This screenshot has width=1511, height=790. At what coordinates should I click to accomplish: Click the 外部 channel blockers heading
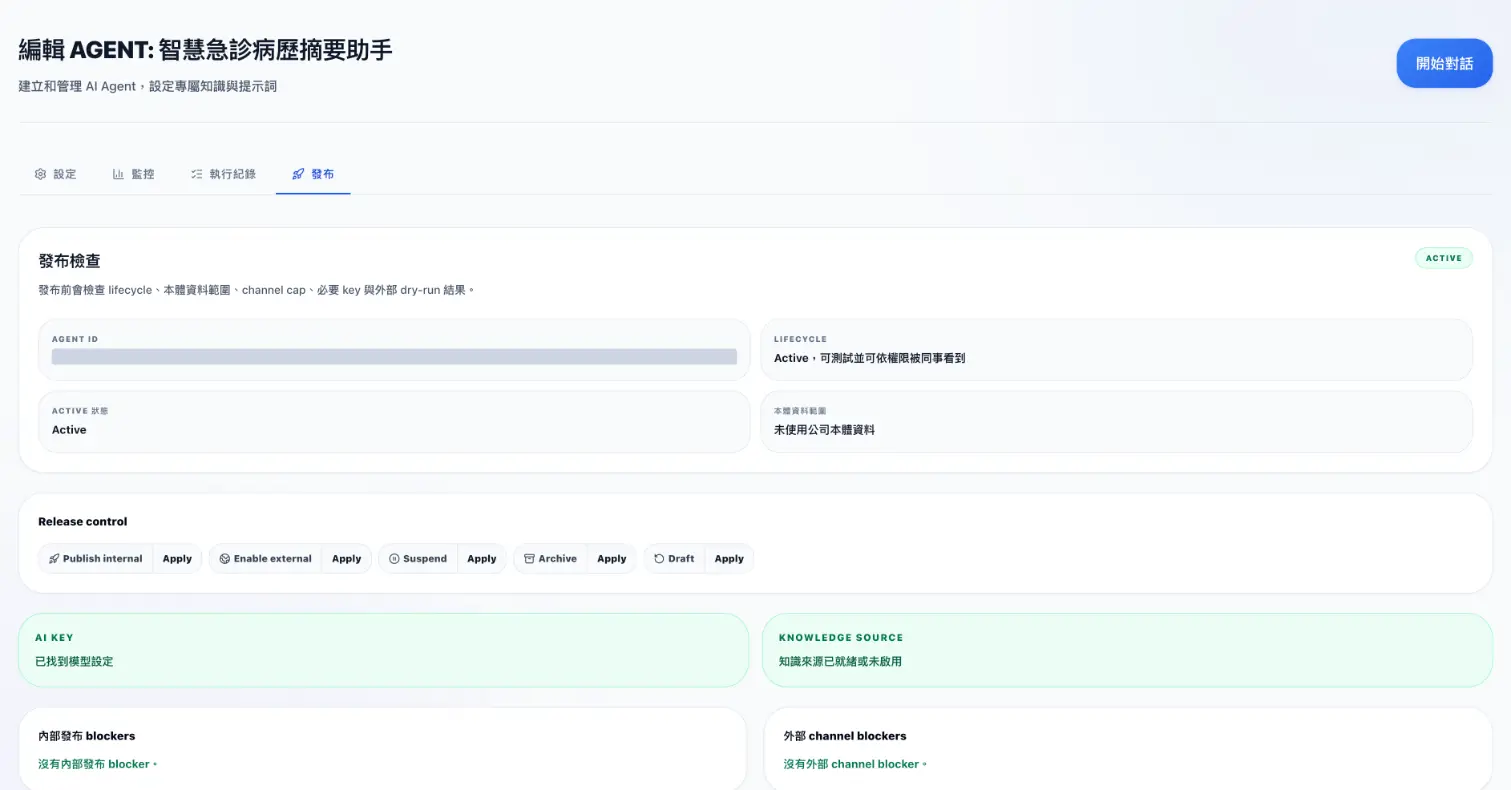pos(845,736)
